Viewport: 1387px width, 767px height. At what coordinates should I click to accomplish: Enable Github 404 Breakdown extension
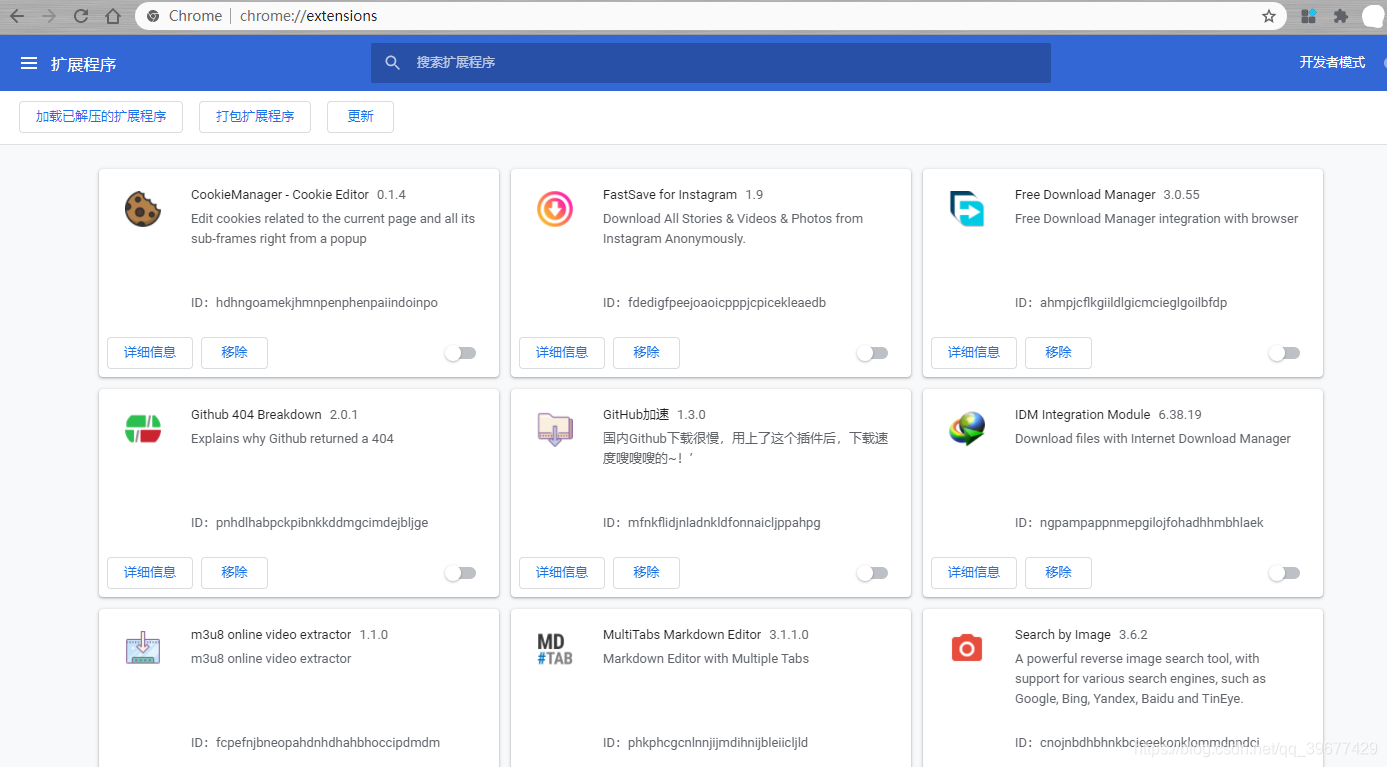click(461, 573)
